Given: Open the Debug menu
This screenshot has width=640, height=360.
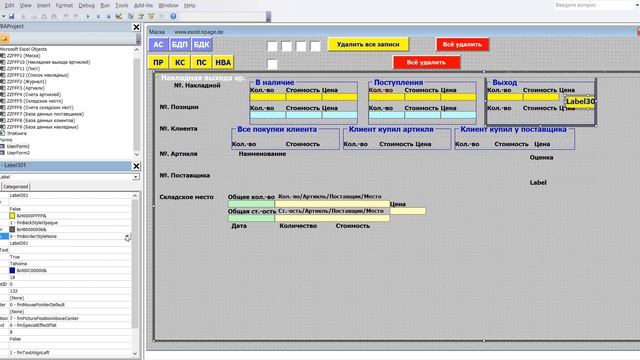Looking at the screenshot, I should tap(86, 5).
